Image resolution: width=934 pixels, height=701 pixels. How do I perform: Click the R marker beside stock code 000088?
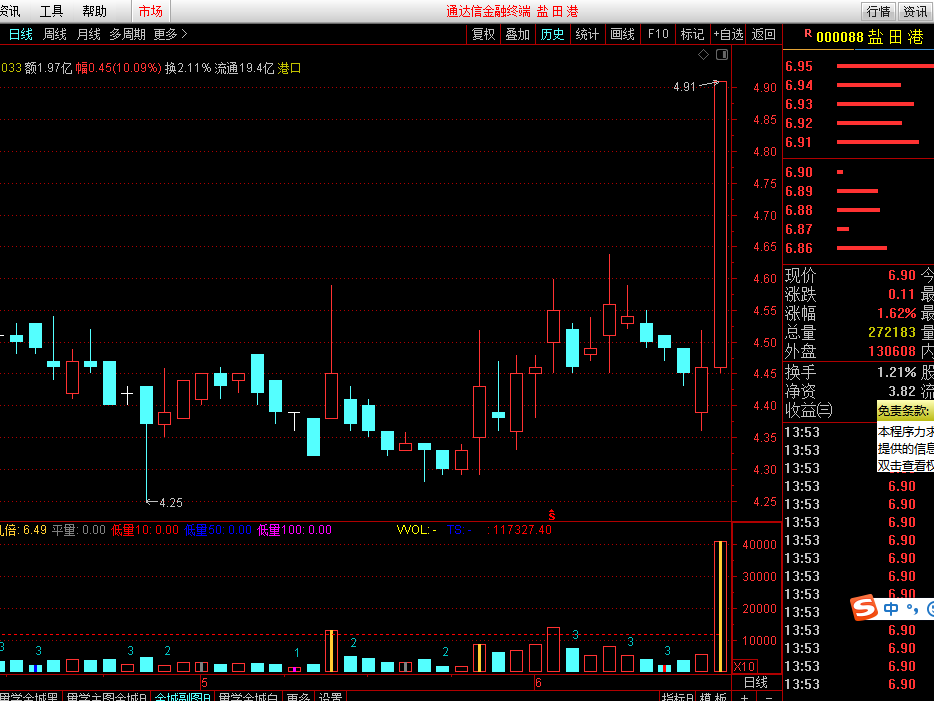point(808,34)
